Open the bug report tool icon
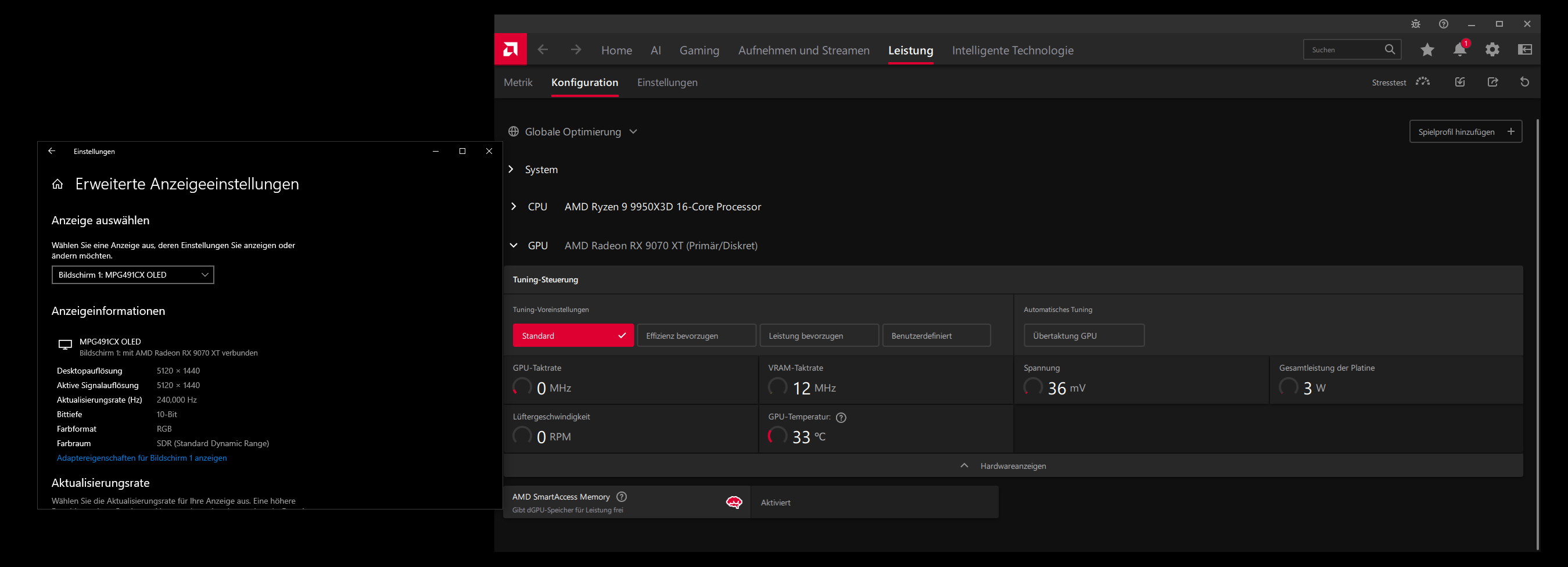Screen dimensions: 1568x567 click(1416, 24)
